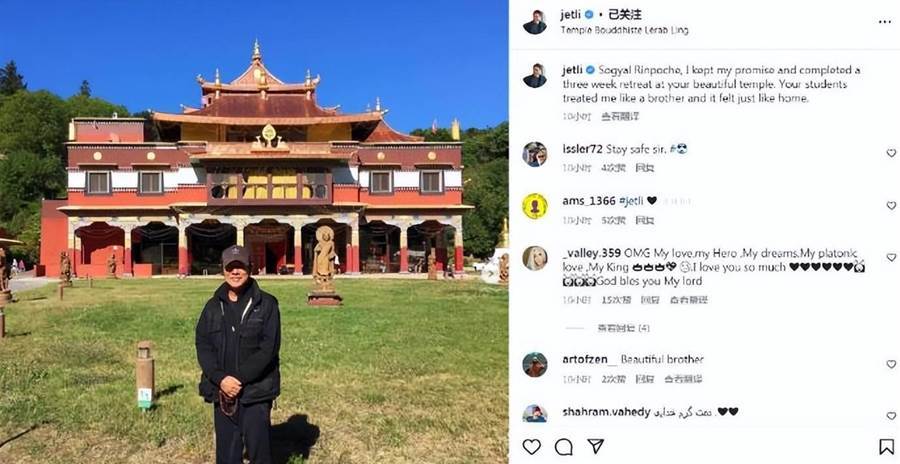The width and height of the screenshot is (900, 464).
Task: Like ams_1366's comment heart
Action: pos(891,205)
